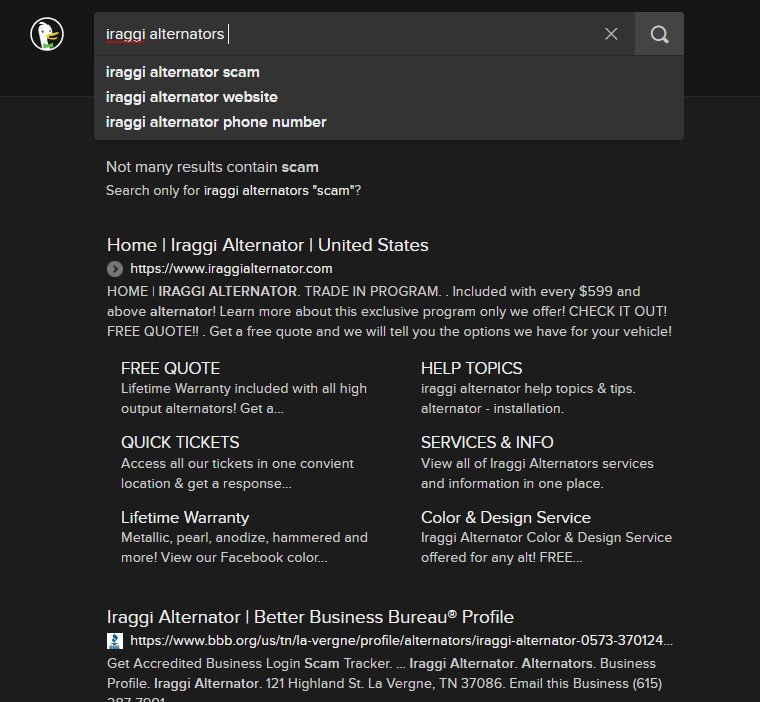760x702 pixels.
Task: Open the bbb.org la-vergne profile URL
Action: tap(401, 640)
